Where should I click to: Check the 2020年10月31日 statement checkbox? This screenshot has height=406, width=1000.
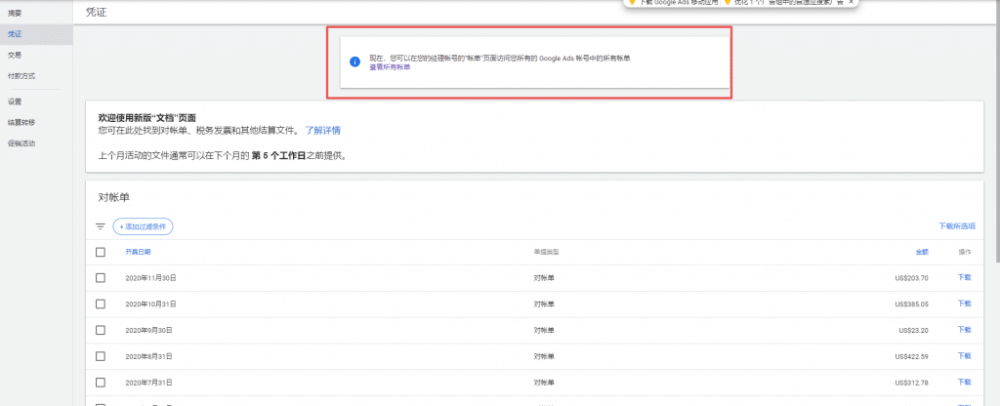(100, 304)
